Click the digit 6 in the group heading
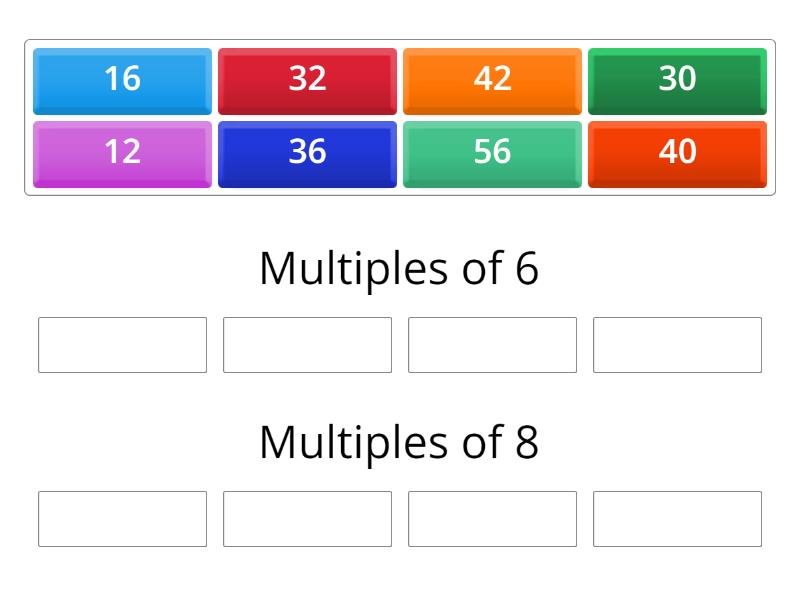 tap(527, 268)
